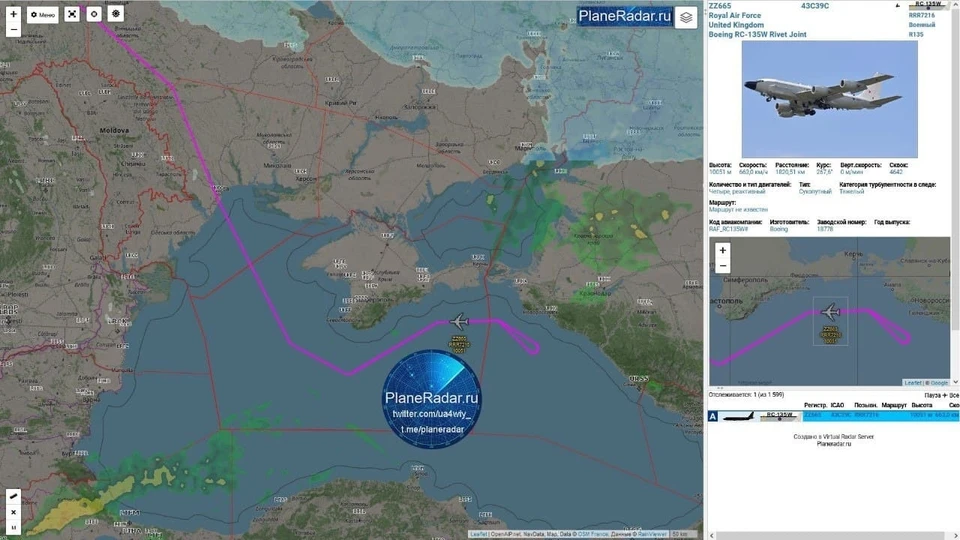Click the Пауза link in list header

click(x=932, y=396)
